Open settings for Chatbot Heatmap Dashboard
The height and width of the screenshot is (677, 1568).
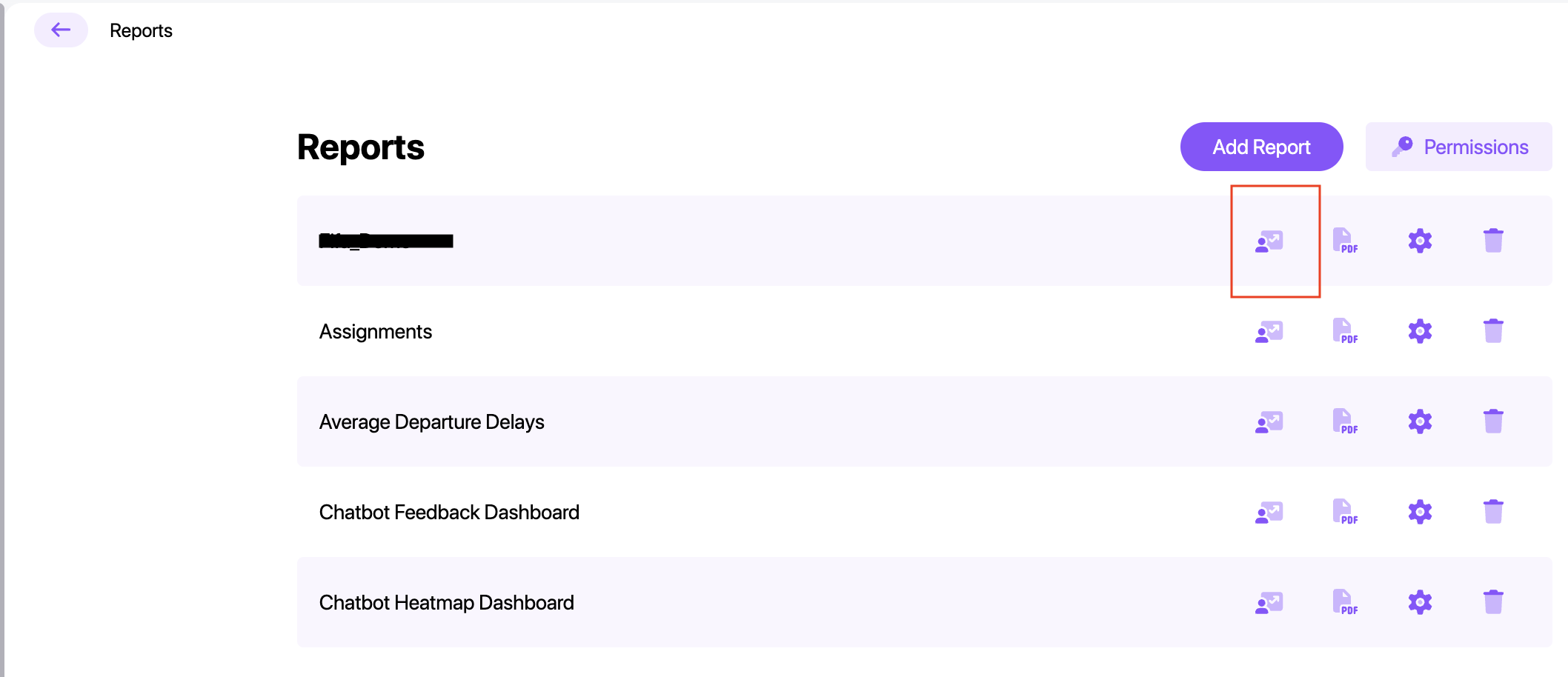click(x=1420, y=602)
